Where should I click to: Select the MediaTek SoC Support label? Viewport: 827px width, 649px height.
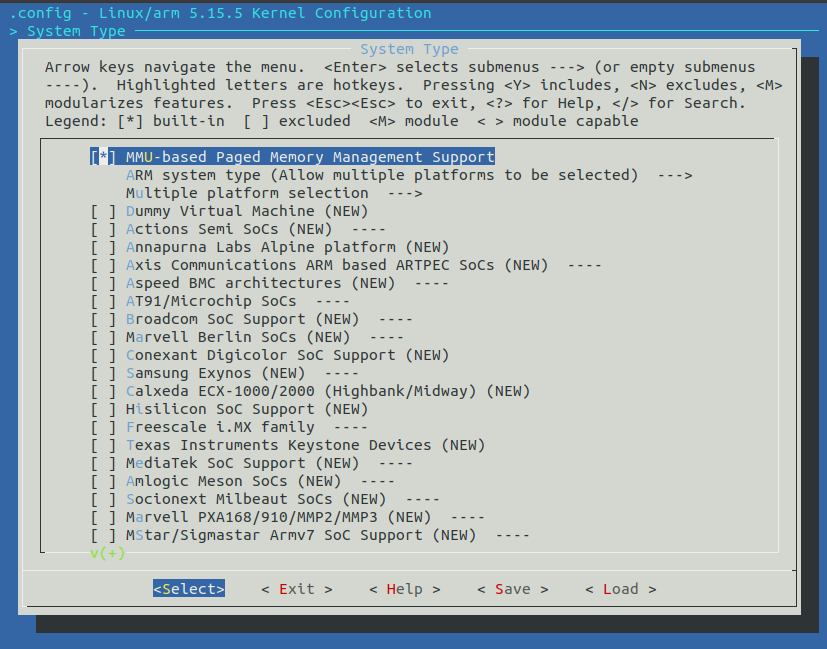[x=242, y=463]
